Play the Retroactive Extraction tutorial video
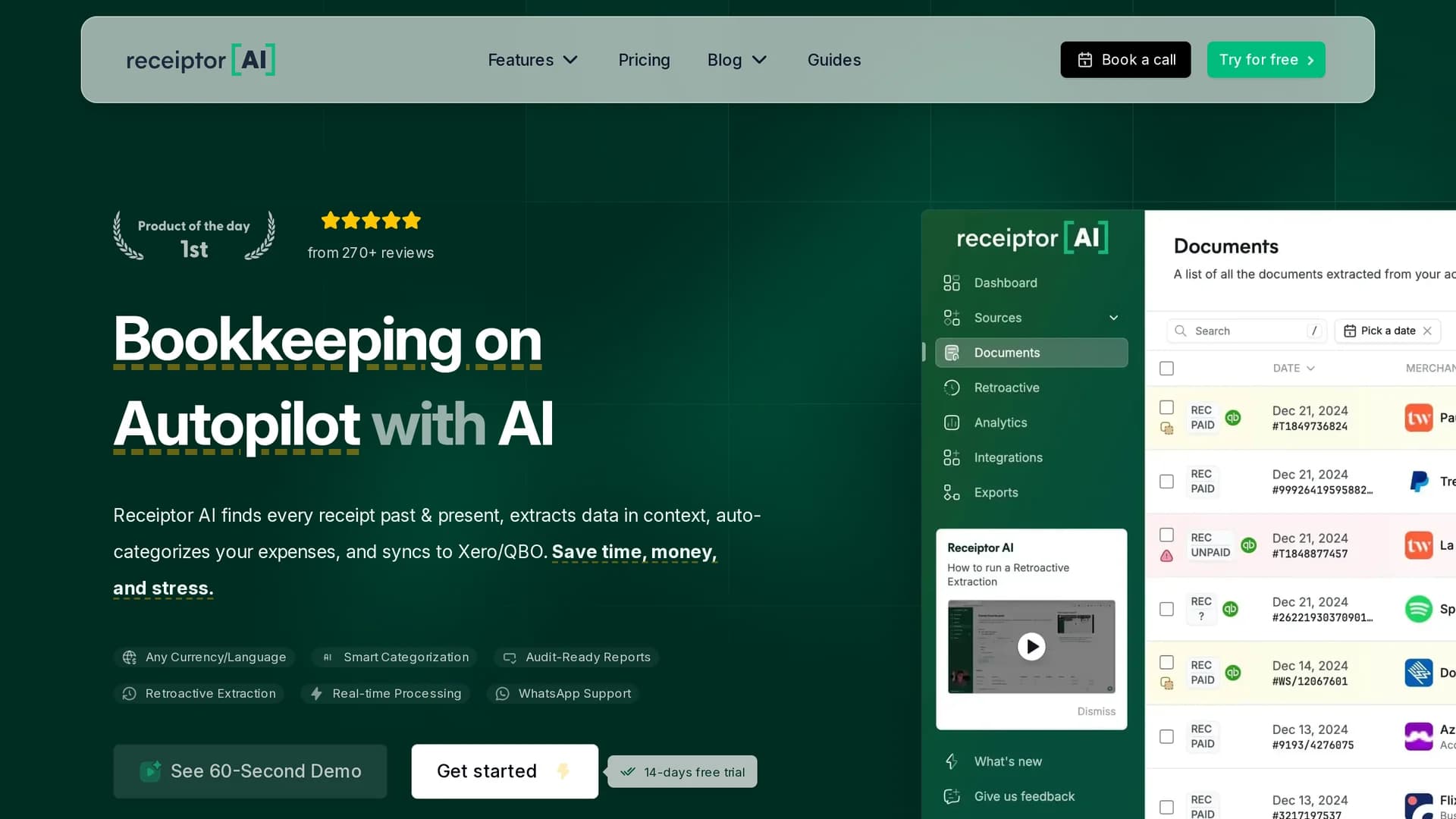The height and width of the screenshot is (819, 1456). 1031,647
